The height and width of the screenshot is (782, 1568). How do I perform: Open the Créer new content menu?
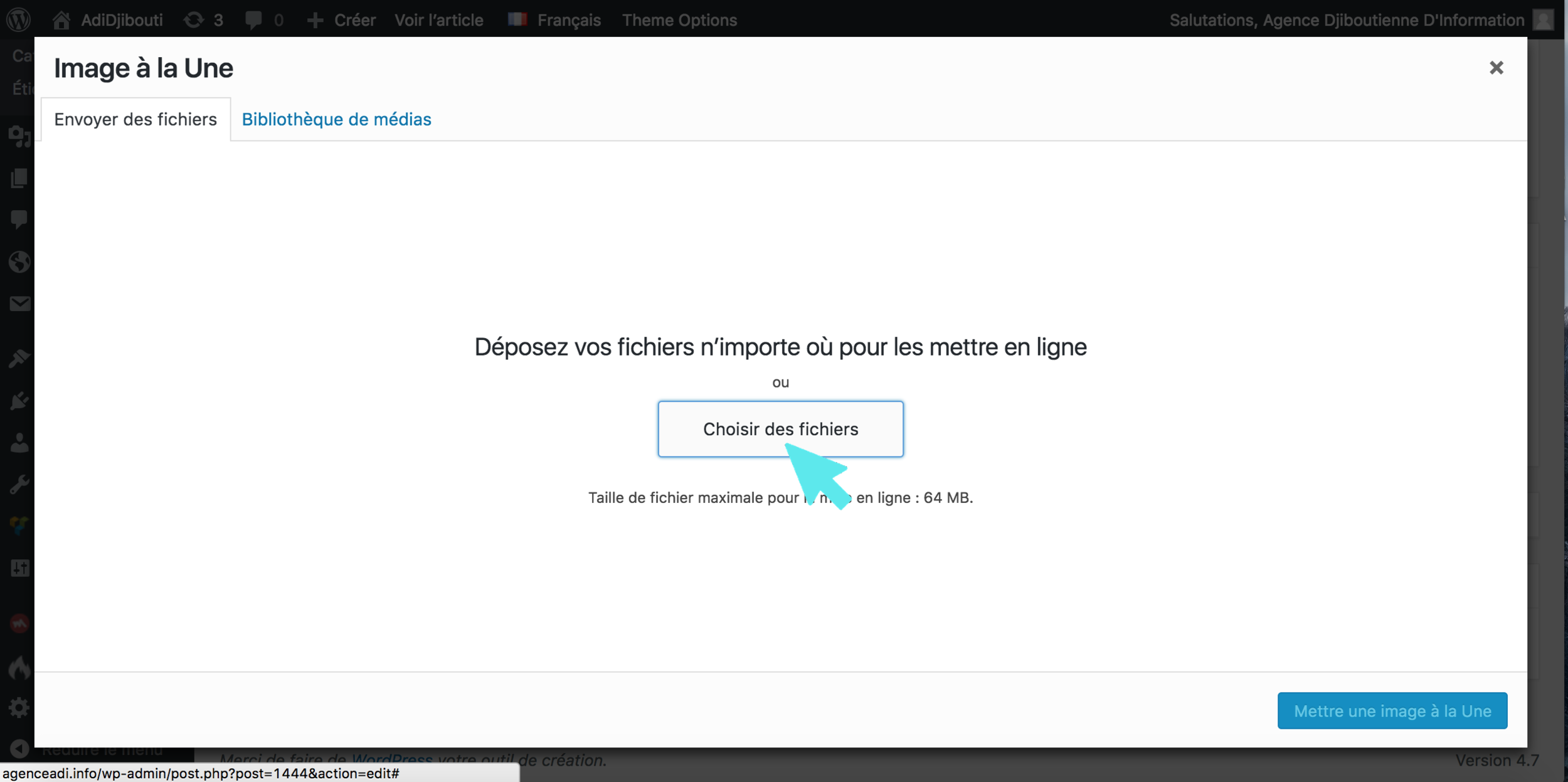coord(342,20)
